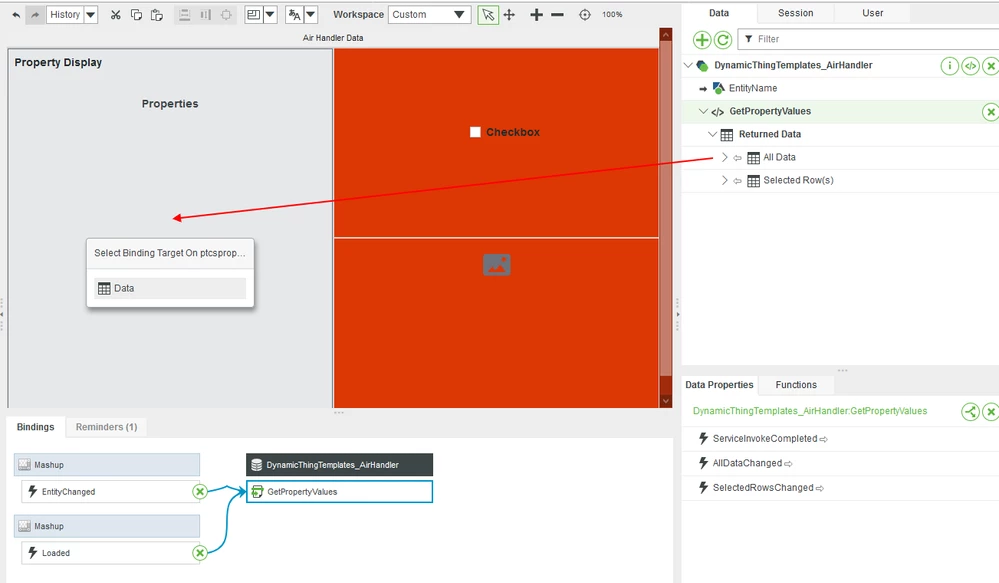
Task: Select EntityName parameter in data tree
Action: click(x=752, y=88)
